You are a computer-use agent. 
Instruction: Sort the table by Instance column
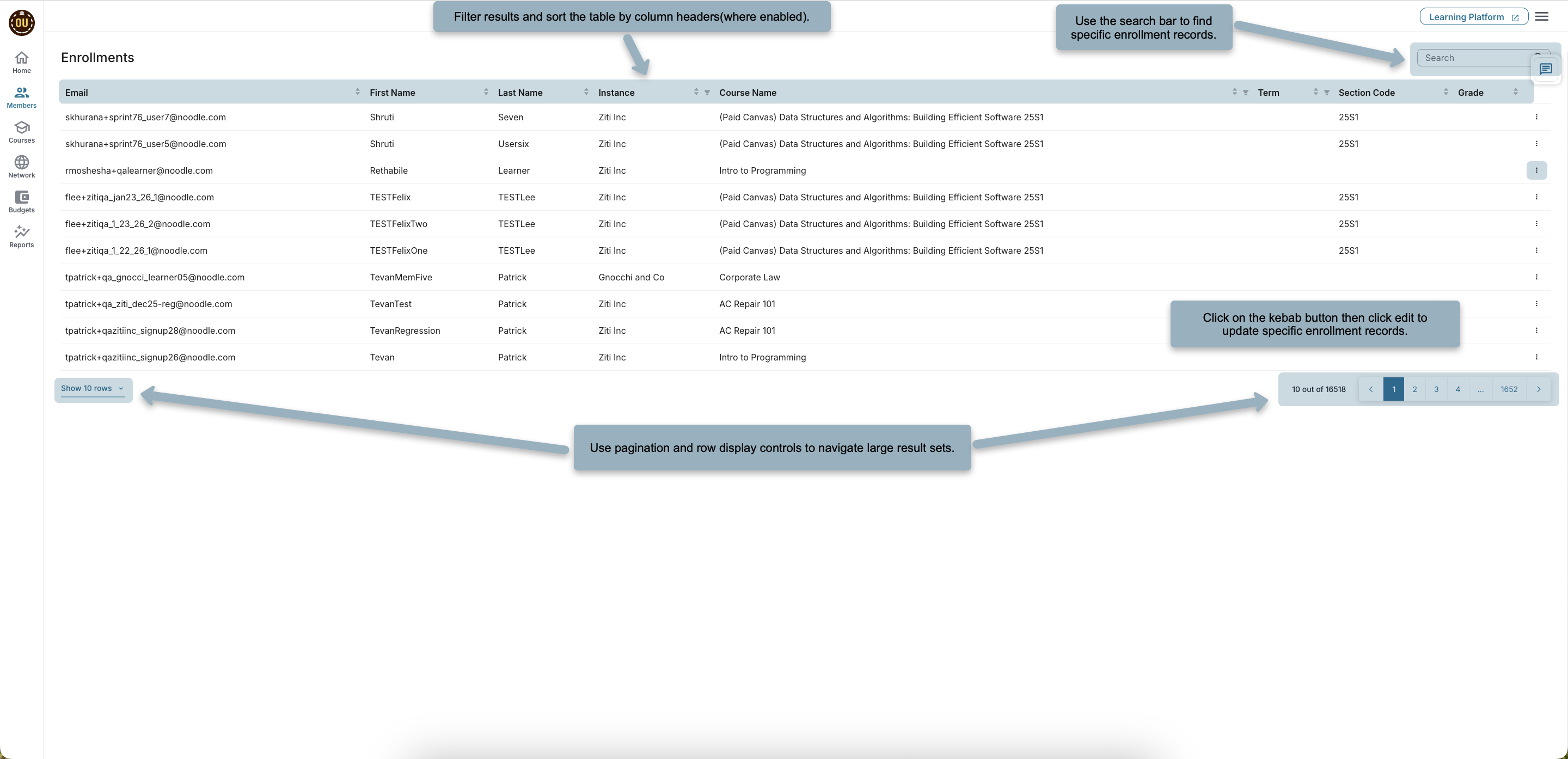pos(696,92)
